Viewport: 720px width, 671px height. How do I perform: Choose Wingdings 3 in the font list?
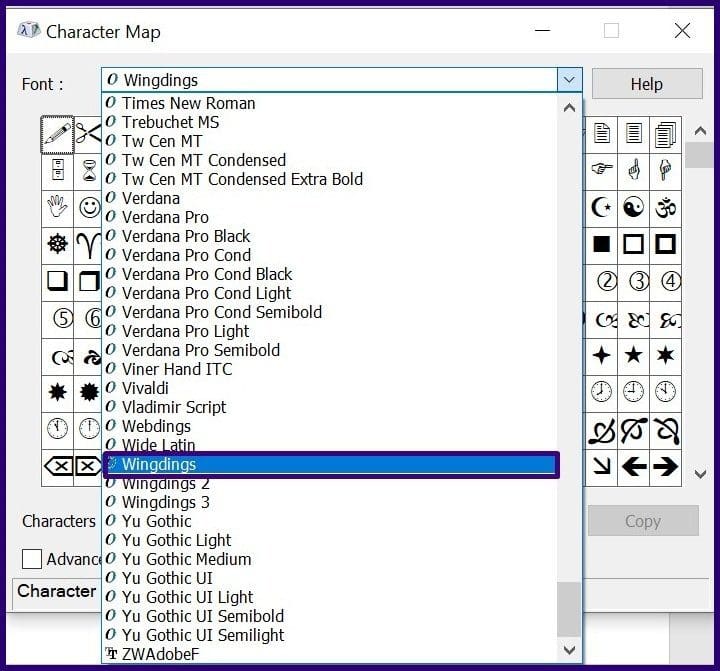(x=330, y=502)
